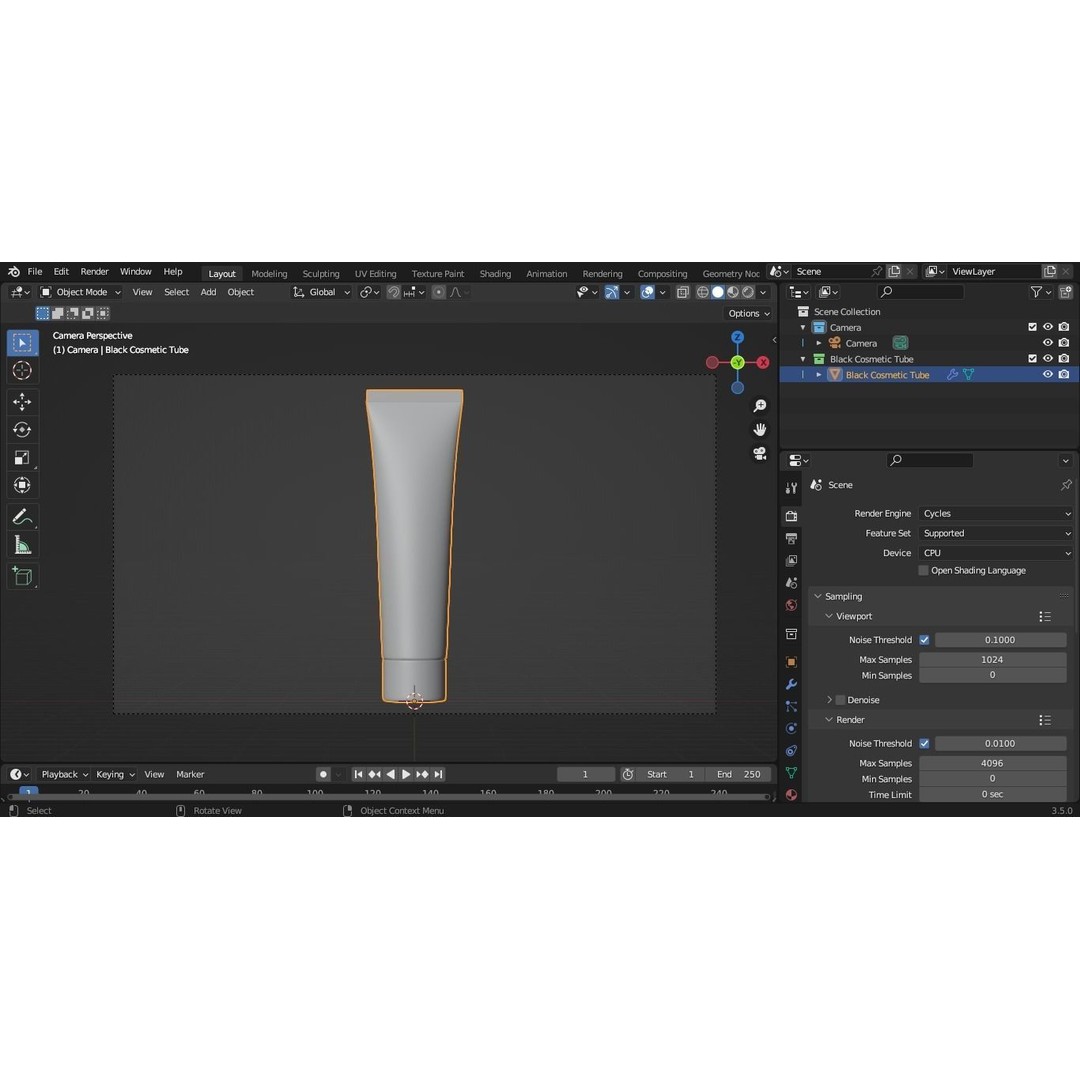
Task: Open the World properties tab
Action: [x=791, y=605]
